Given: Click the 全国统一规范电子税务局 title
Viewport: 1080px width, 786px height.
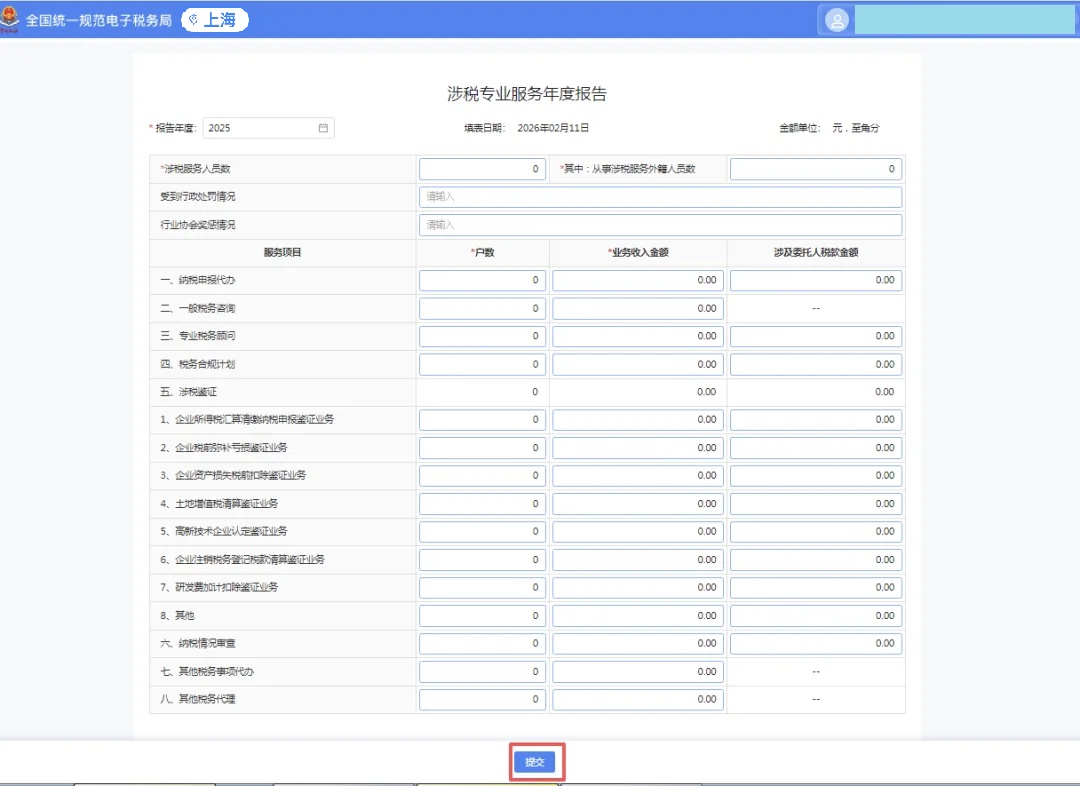Looking at the screenshot, I should tap(98, 20).
